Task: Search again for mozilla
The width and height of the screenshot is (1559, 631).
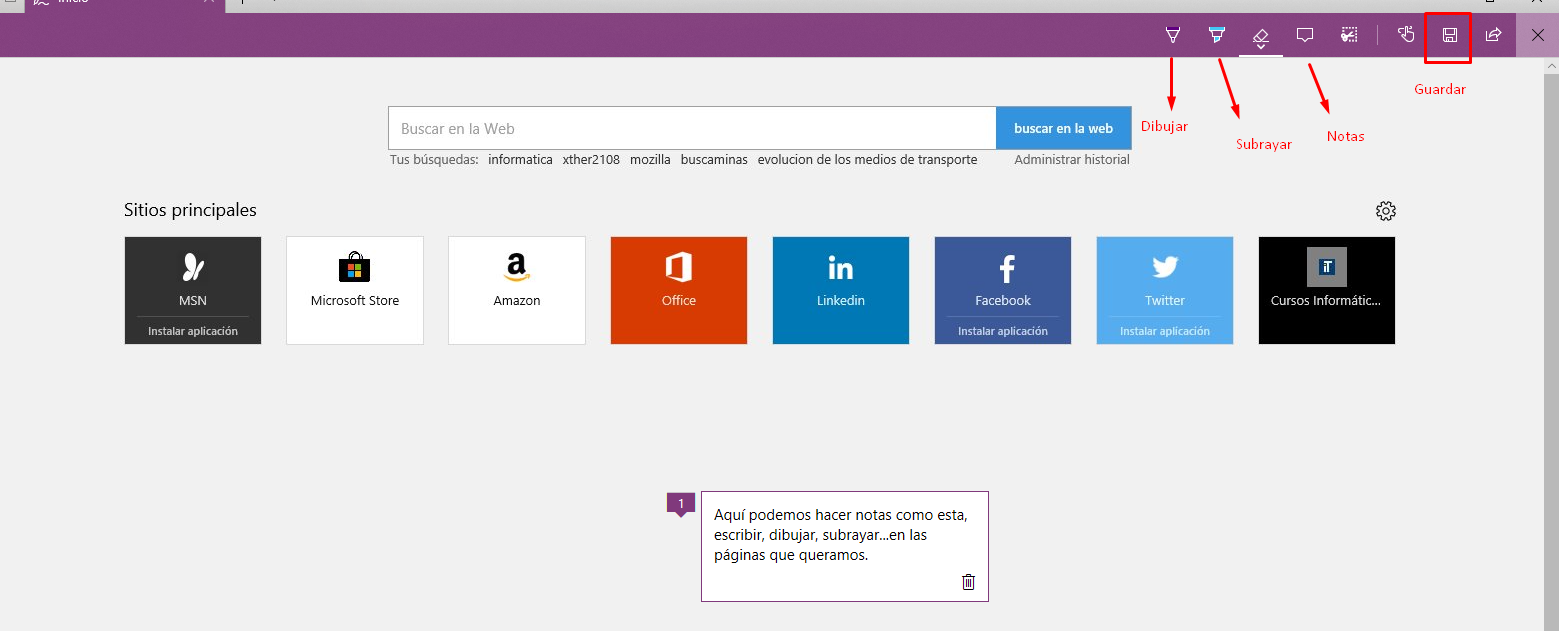Action: 650,160
